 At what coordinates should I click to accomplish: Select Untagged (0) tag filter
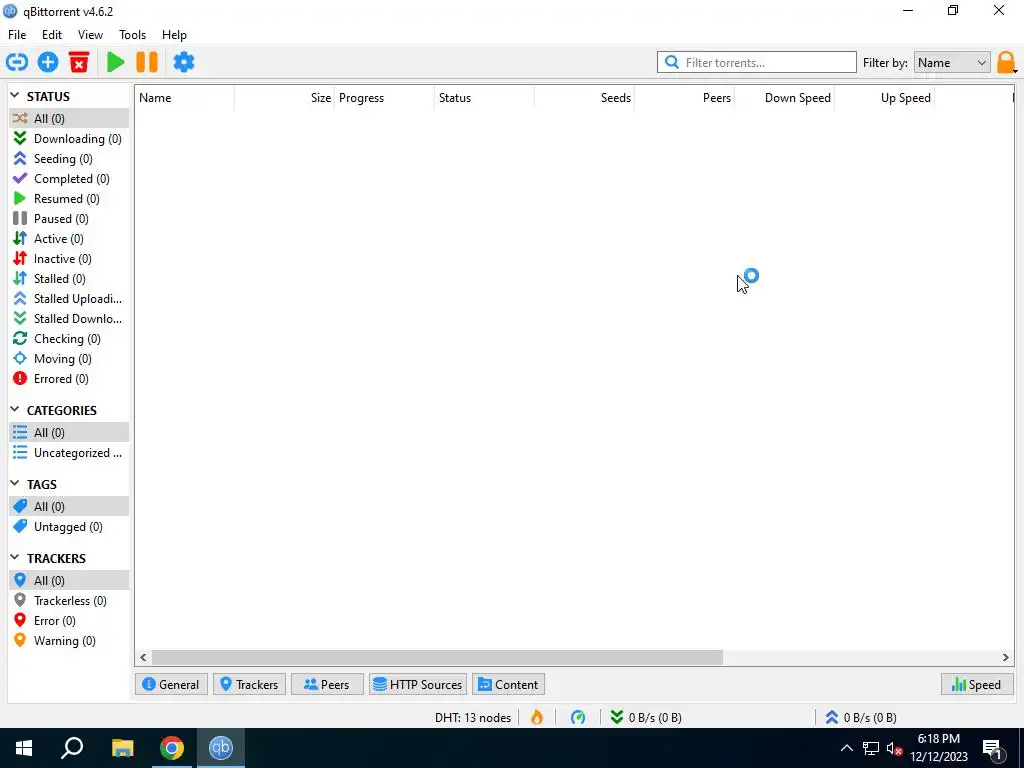(x=69, y=526)
